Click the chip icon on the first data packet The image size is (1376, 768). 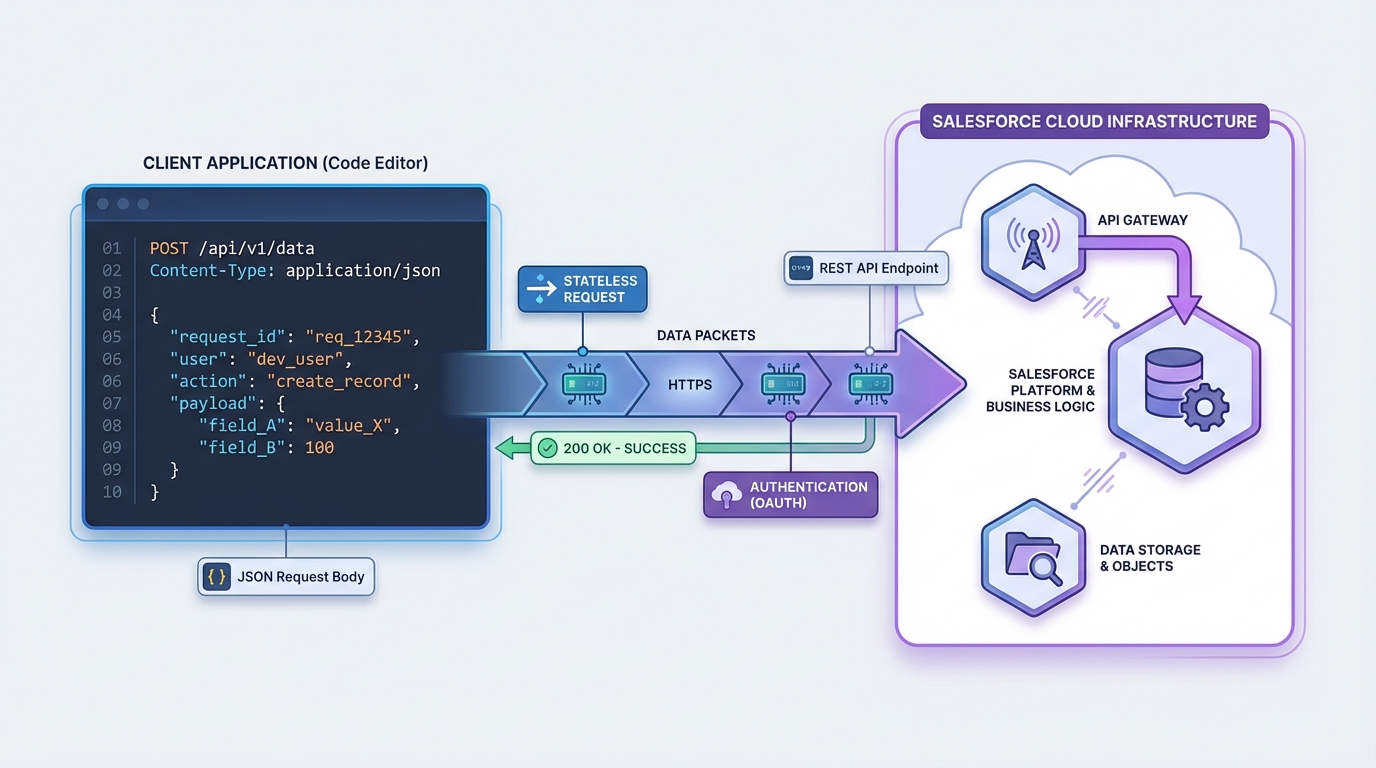(582, 384)
